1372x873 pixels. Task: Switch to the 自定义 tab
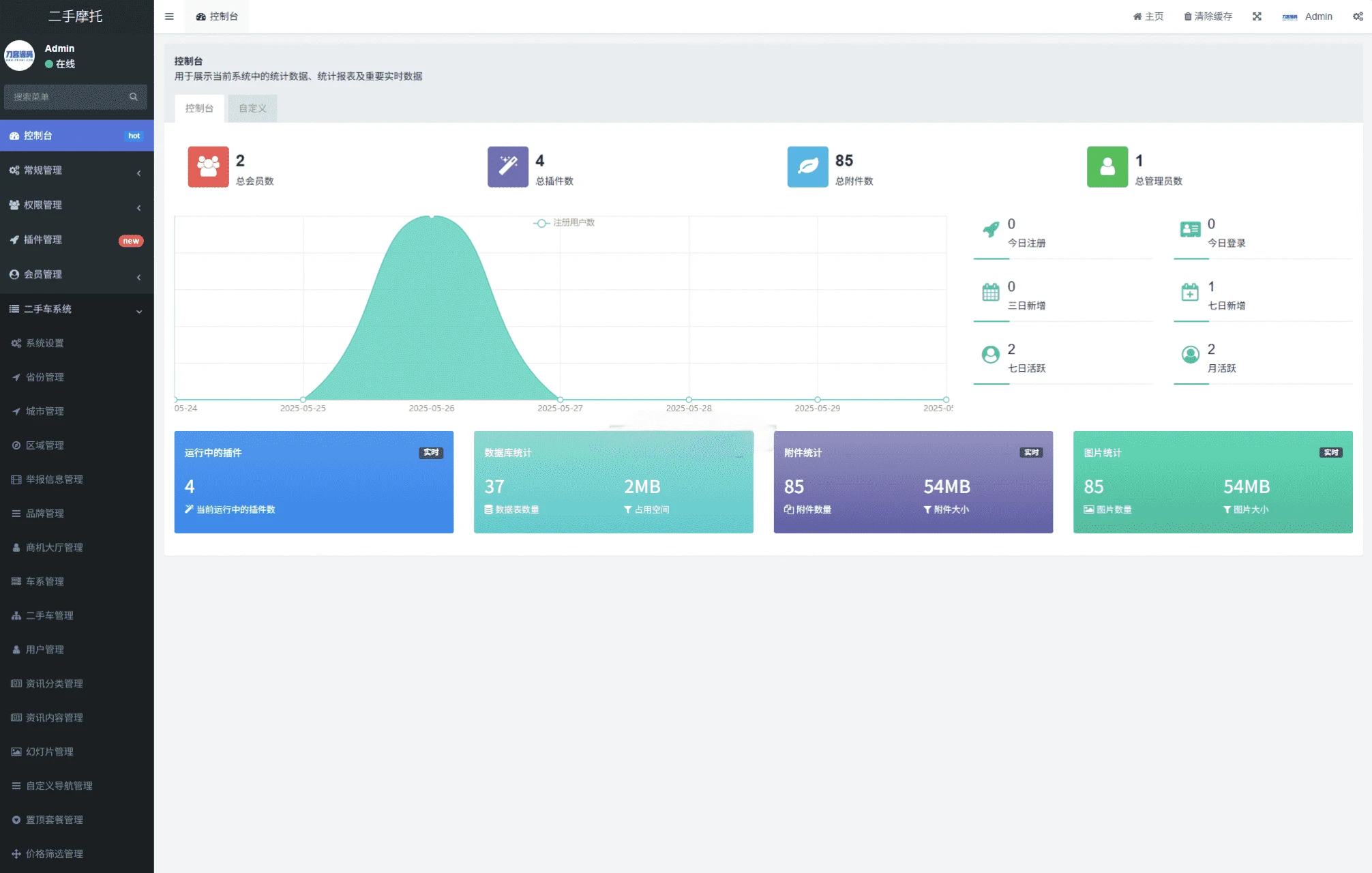point(252,108)
